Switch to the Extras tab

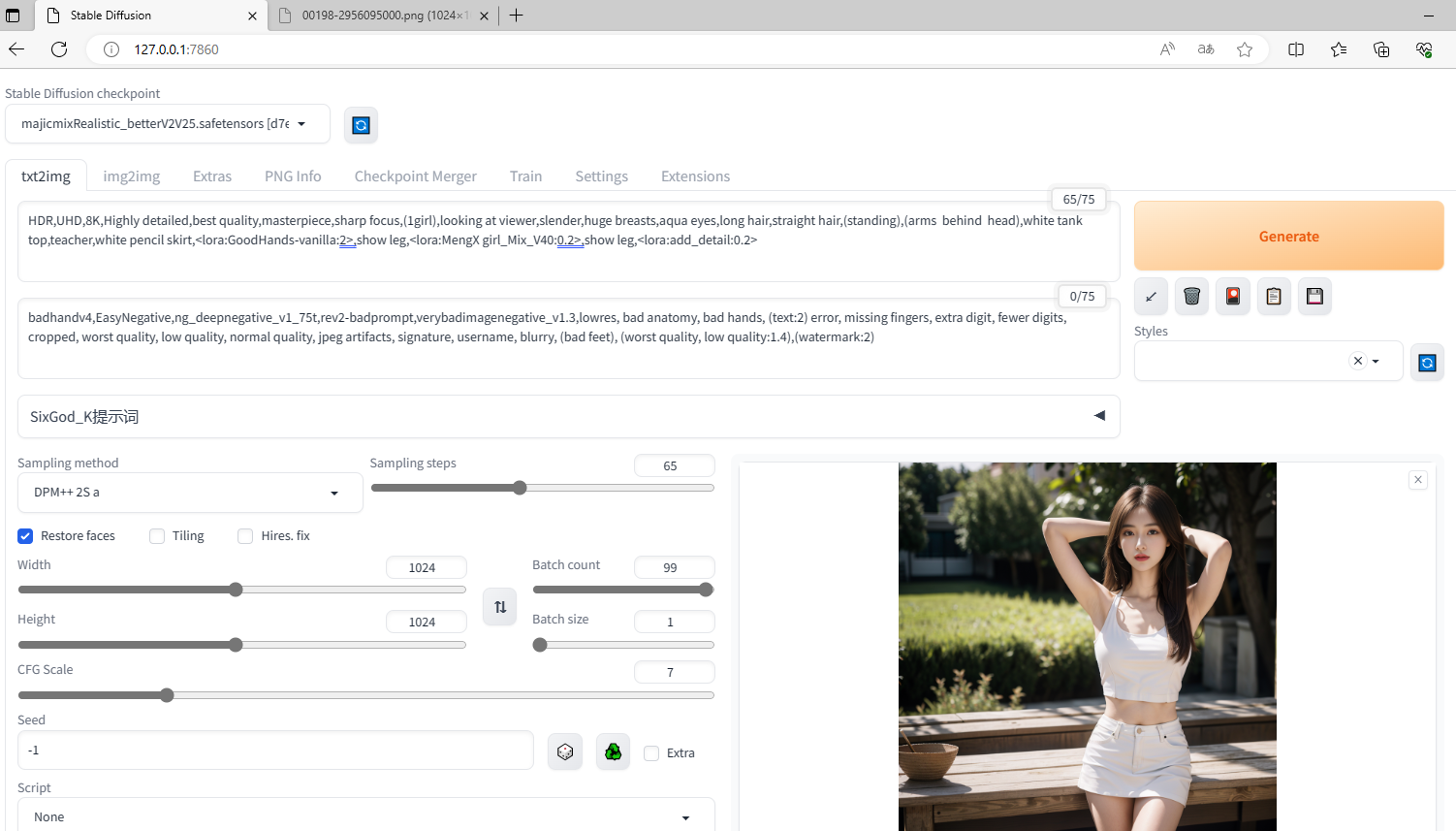212,176
